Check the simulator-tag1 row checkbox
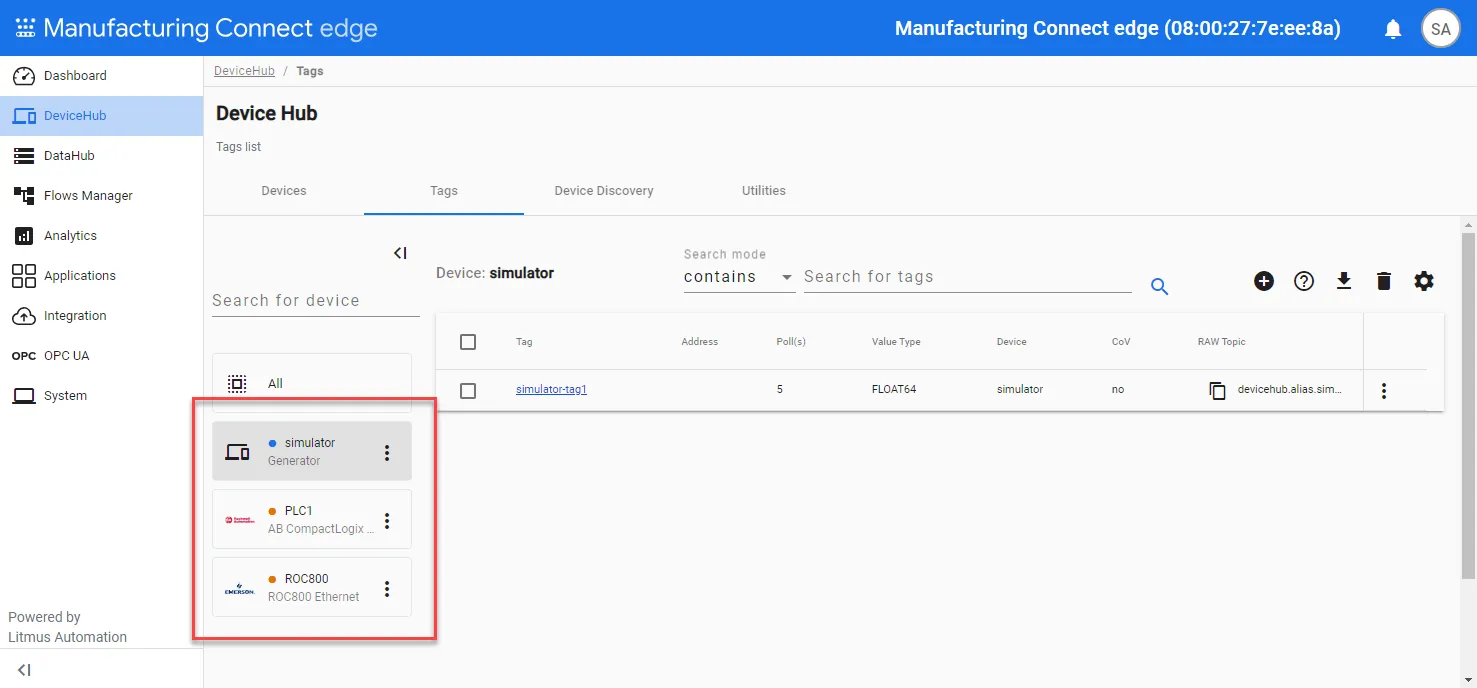1477x688 pixels. (x=468, y=390)
